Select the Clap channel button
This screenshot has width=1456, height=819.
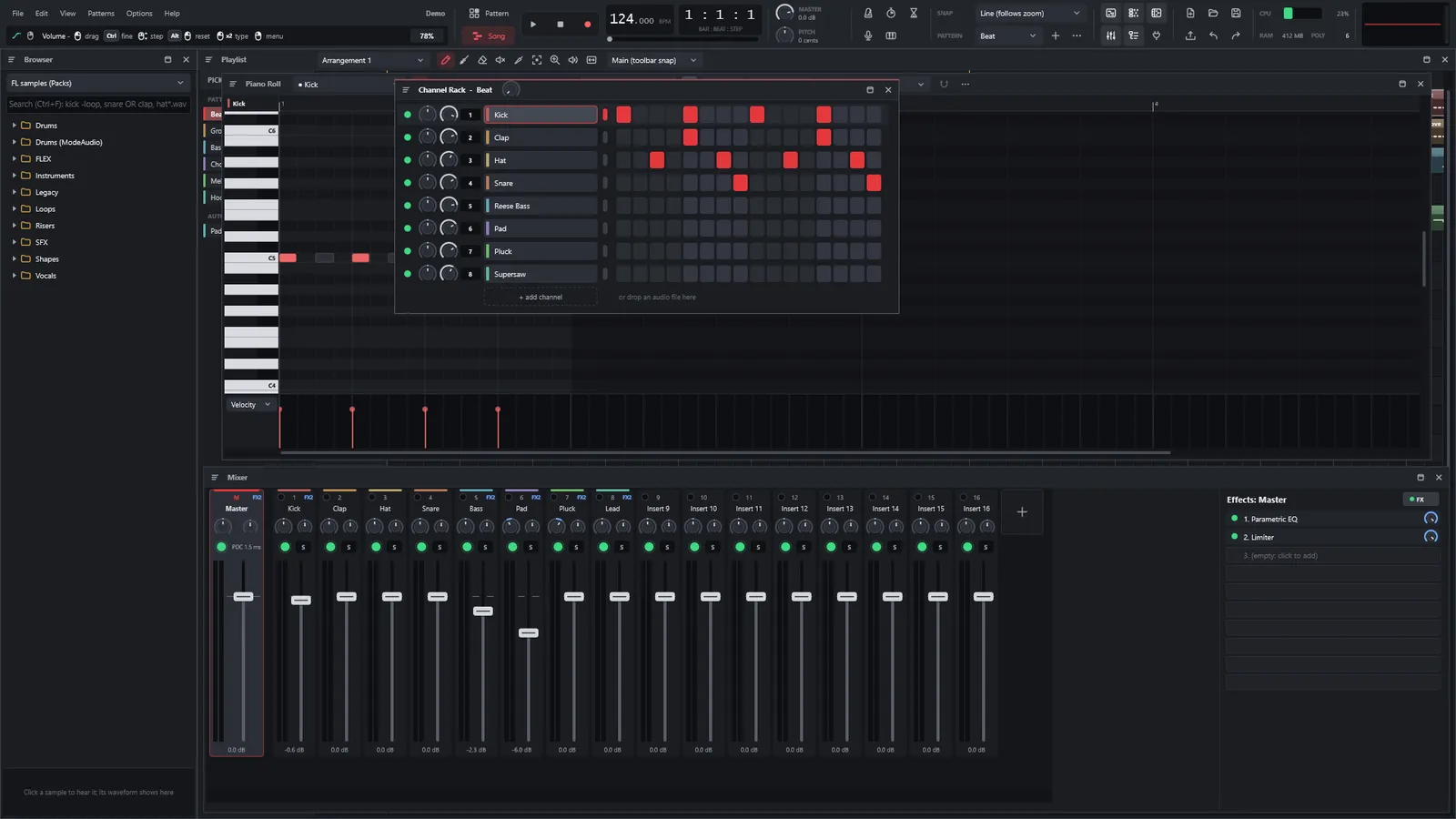pyautogui.click(x=541, y=137)
